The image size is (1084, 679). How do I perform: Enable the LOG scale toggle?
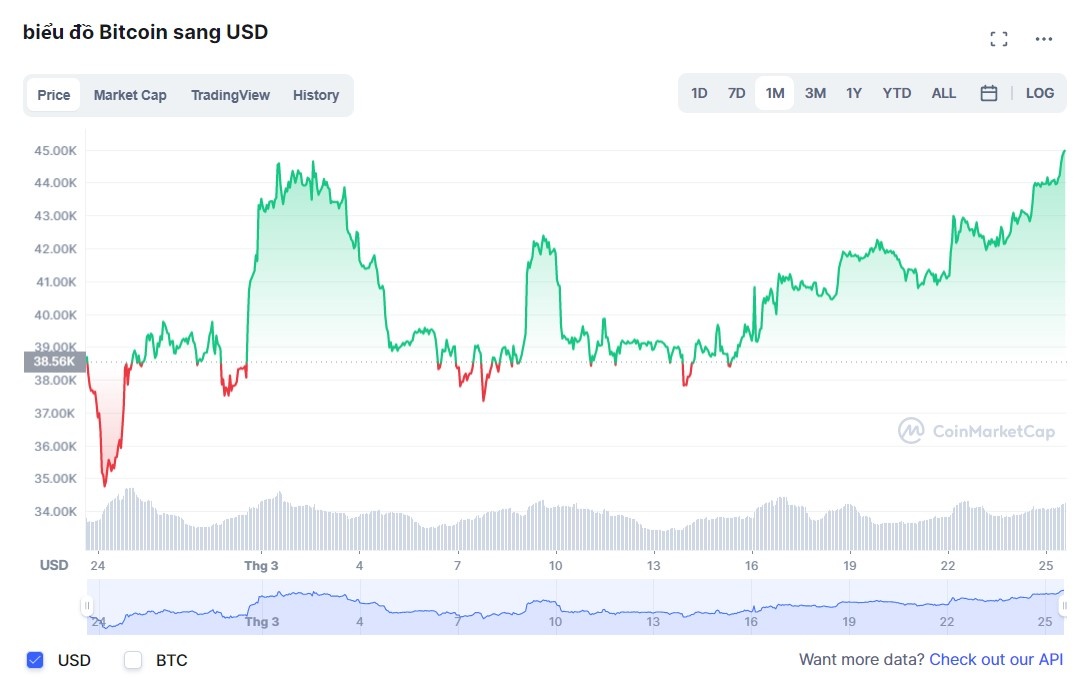pos(1040,92)
